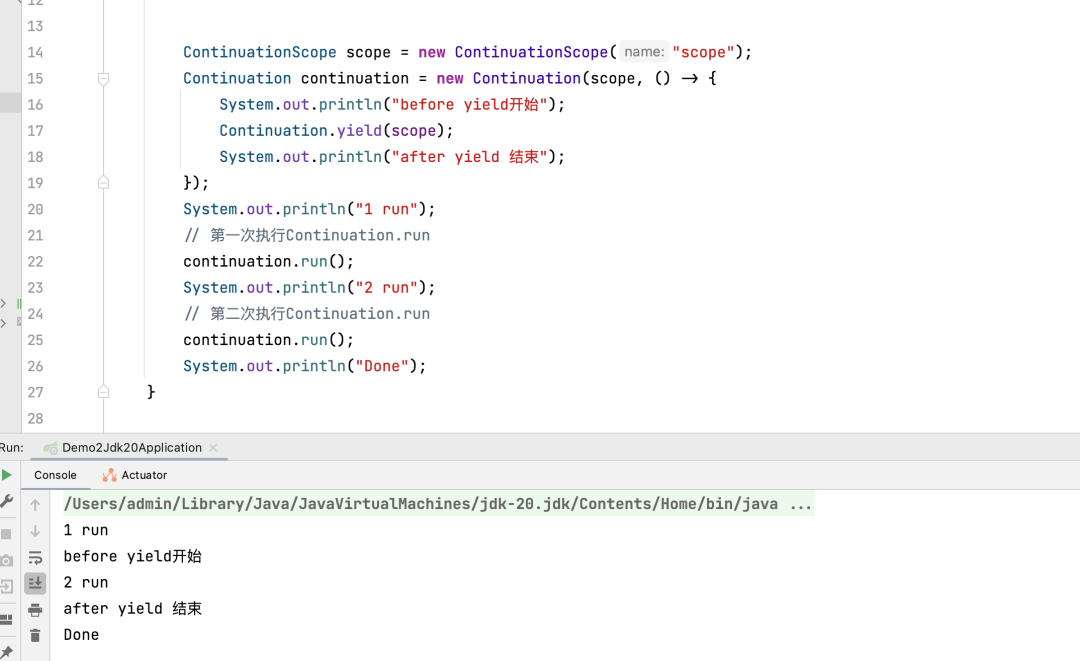The height and width of the screenshot is (661, 1080).
Task: Click the green Rerun button
Action: 6,475
